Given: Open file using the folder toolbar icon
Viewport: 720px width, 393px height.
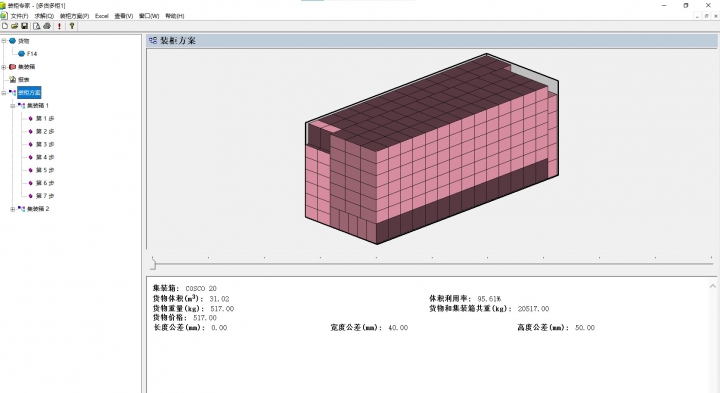Looking at the screenshot, I should point(14,26).
